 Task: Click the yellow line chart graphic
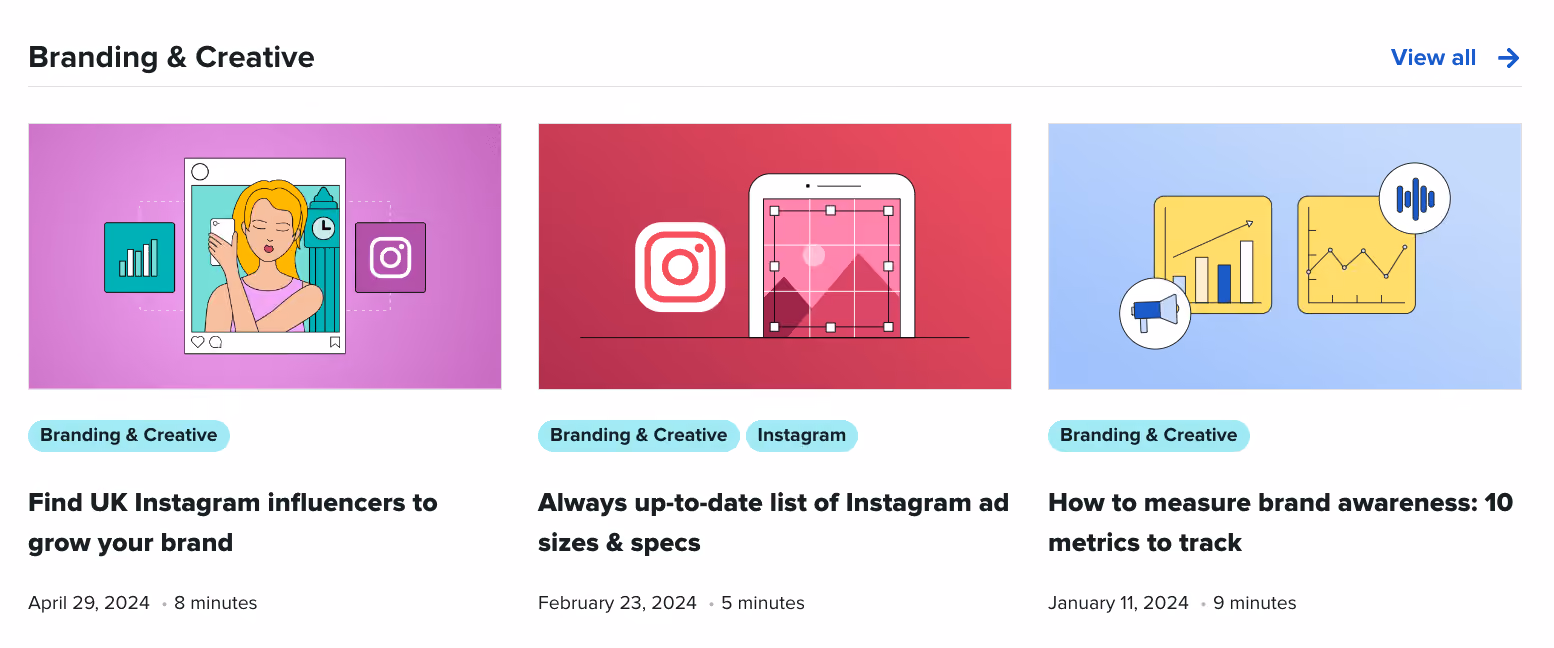pyautogui.click(x=1357, y=254)
